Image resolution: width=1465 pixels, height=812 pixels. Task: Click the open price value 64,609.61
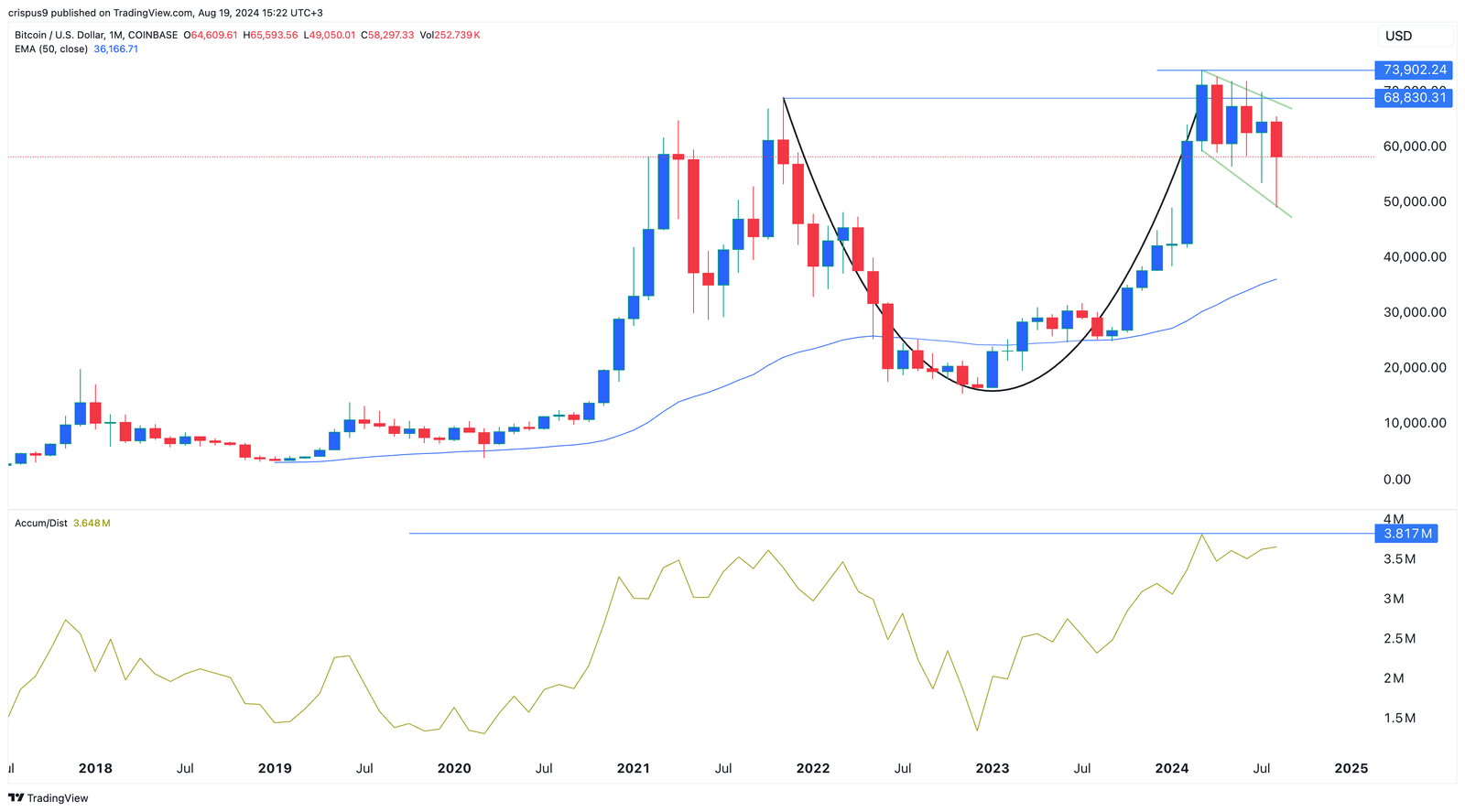pyautogui.click(x=213, y=35)
